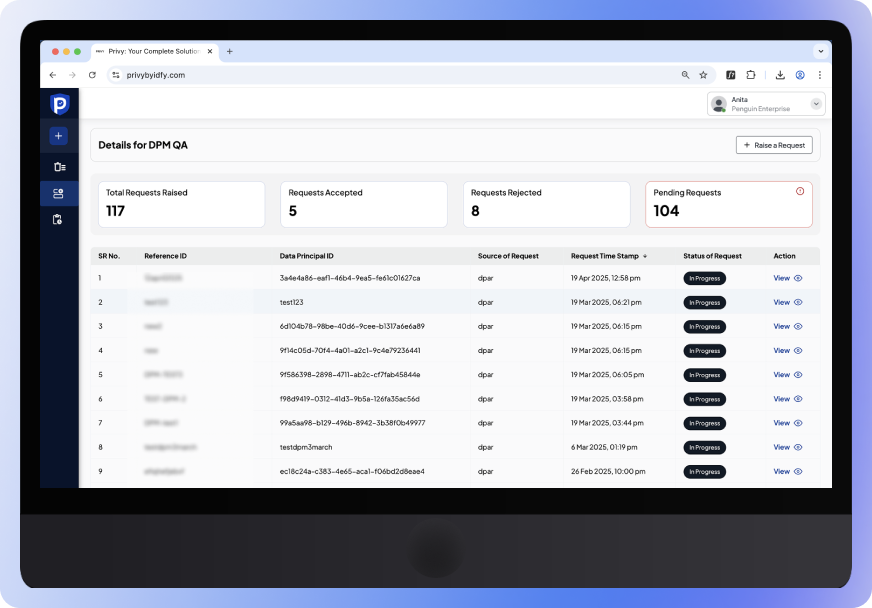Open the browser tab search chevron

(x=820, y=51)
